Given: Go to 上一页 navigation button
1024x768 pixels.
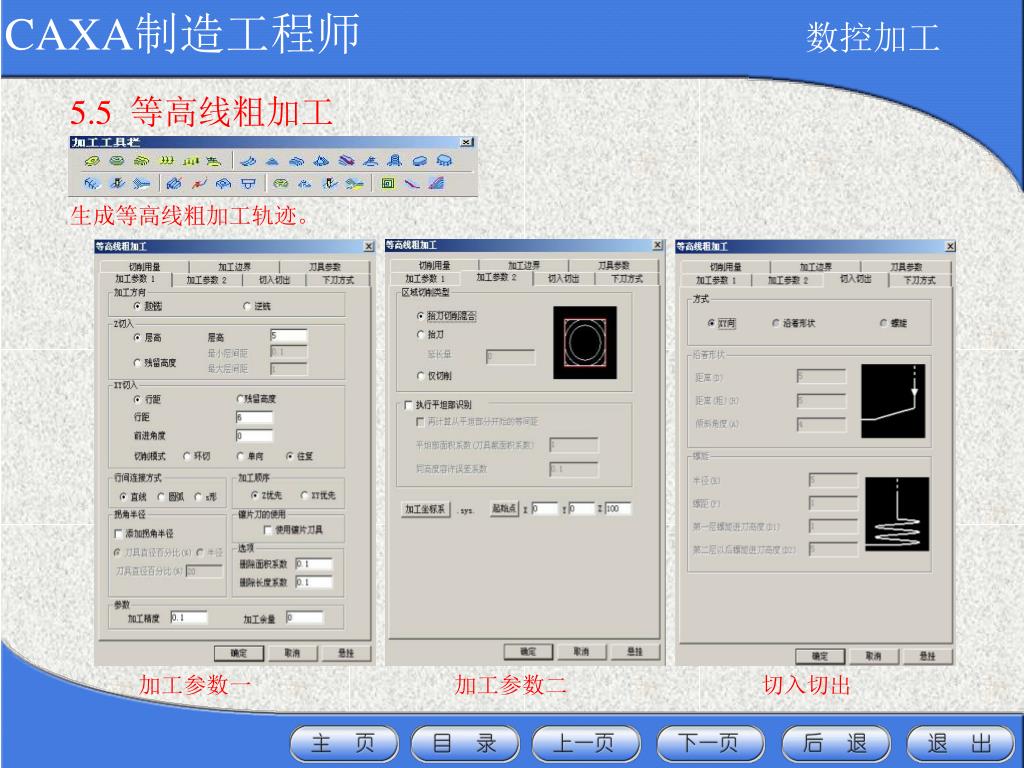Looking at the screenshot, I should point(586,743).
